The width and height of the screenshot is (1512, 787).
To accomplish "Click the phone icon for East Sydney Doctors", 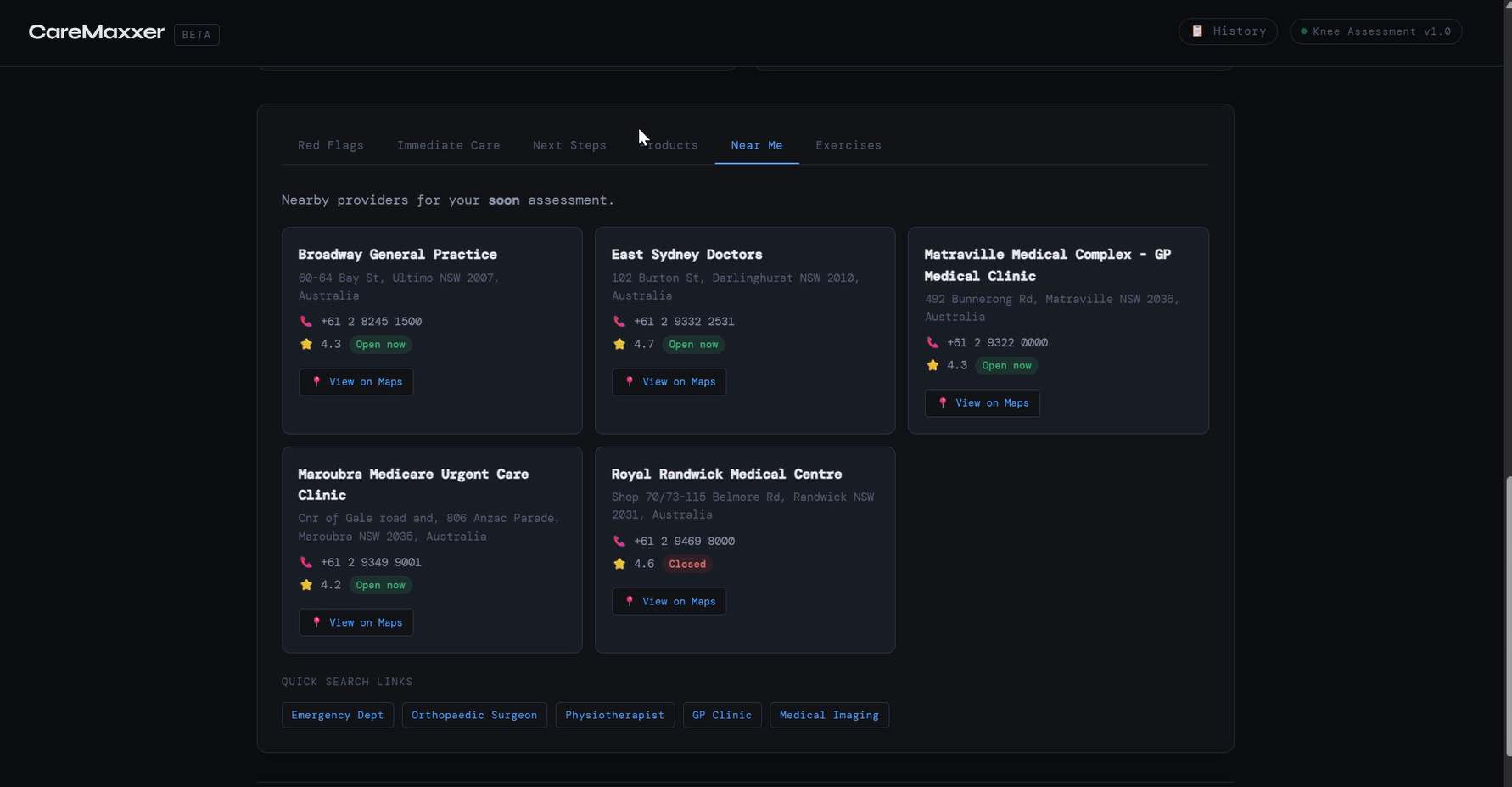I will [619, 322].
